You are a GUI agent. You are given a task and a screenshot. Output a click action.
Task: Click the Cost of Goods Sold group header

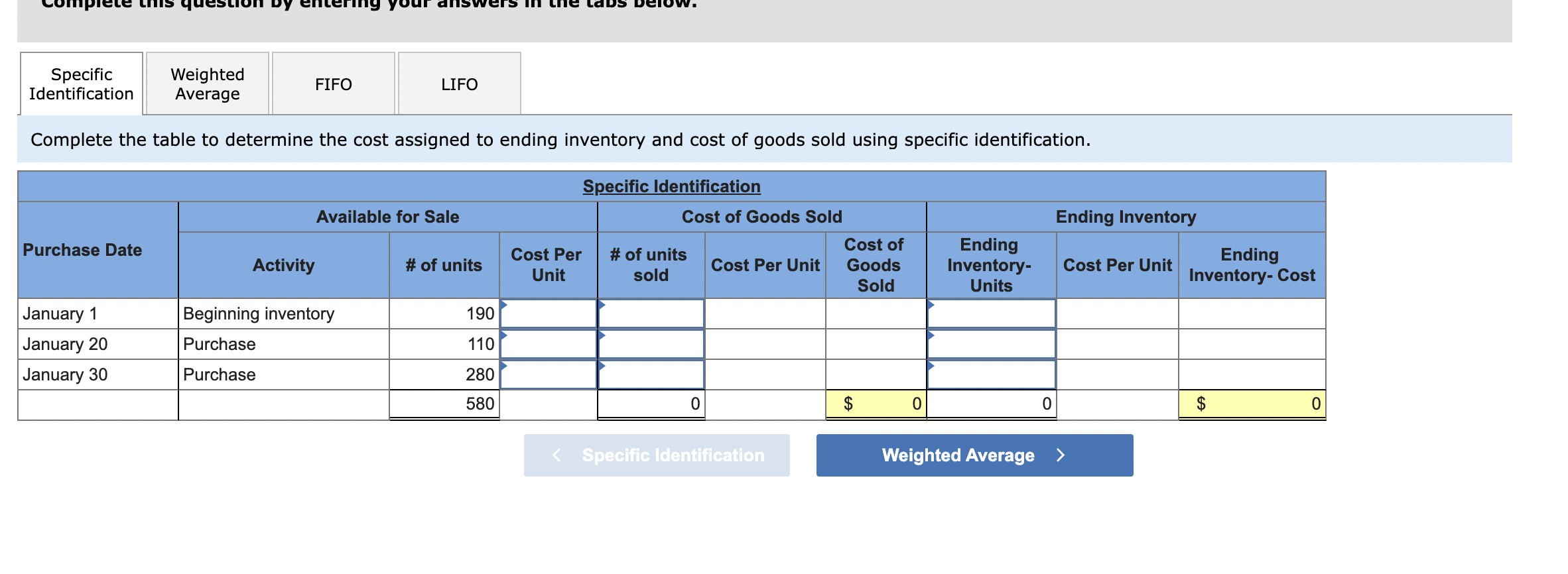click(x=762, y=217)
